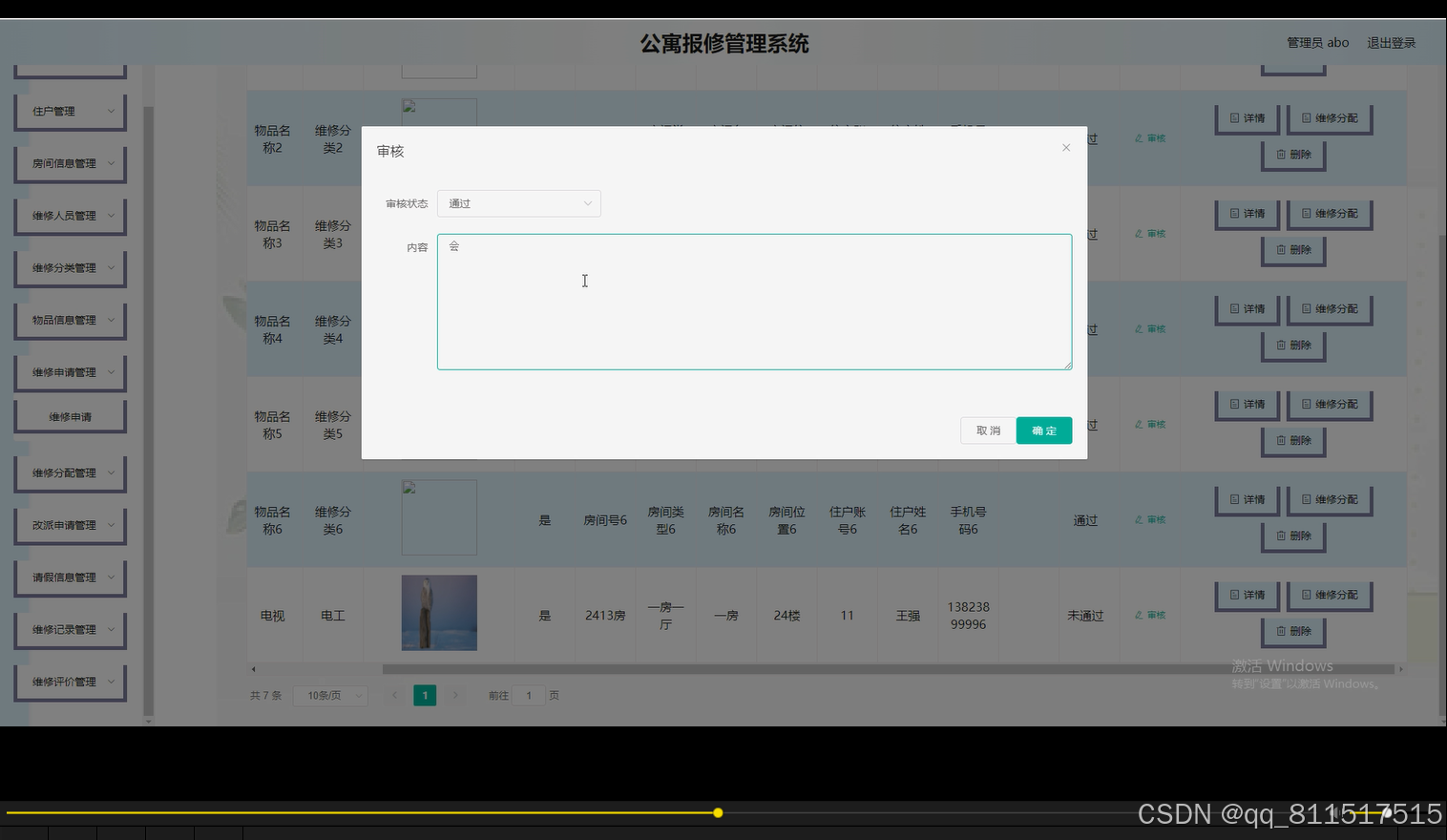Click the 审核 pencil icon for 物品名称6
This screenshot has height=840, width=1447.
pyautogui.click(x=1149, y=519)
